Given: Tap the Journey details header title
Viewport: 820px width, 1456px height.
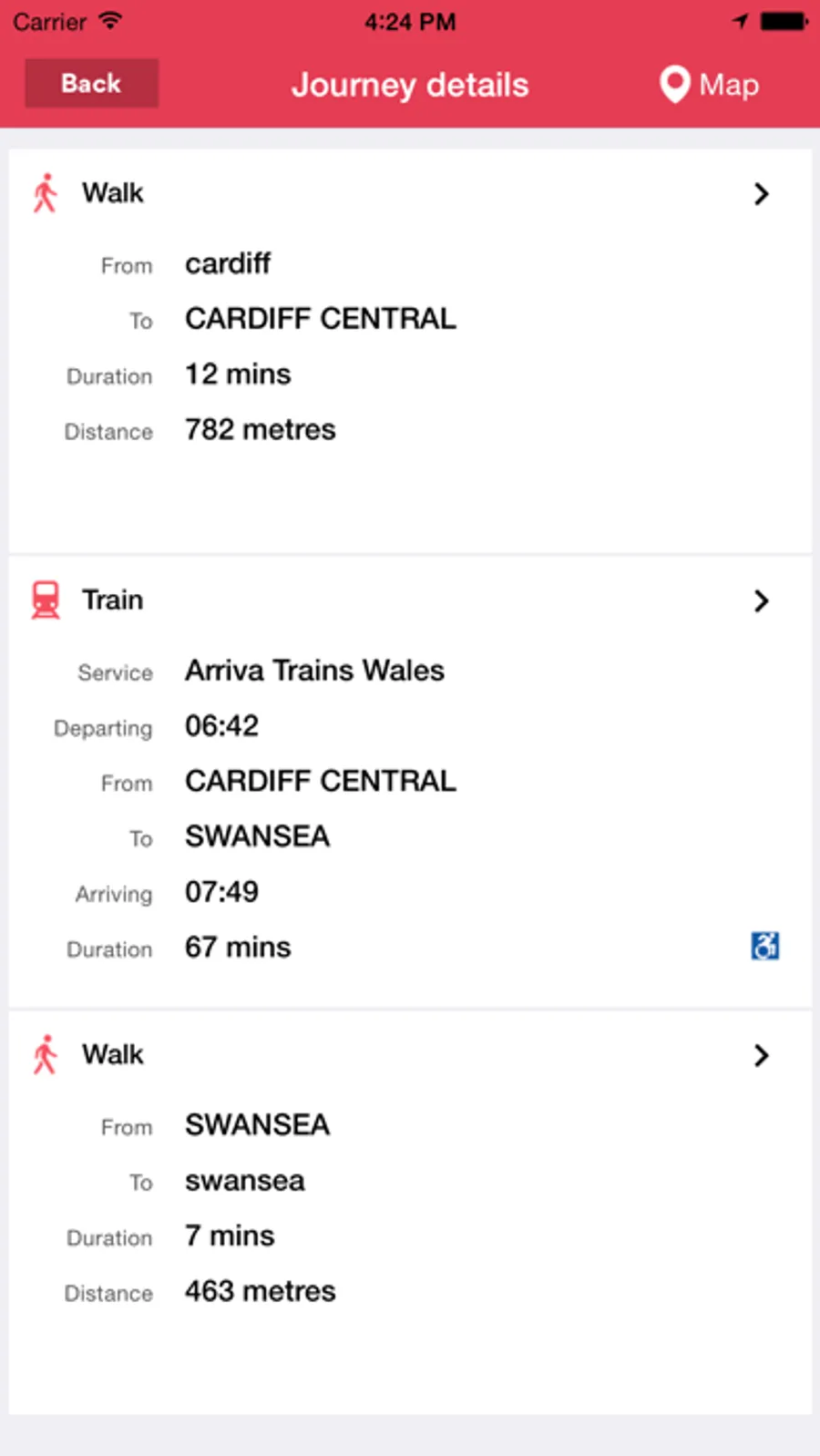Looking at the screenshot, I should pos(410,85).
